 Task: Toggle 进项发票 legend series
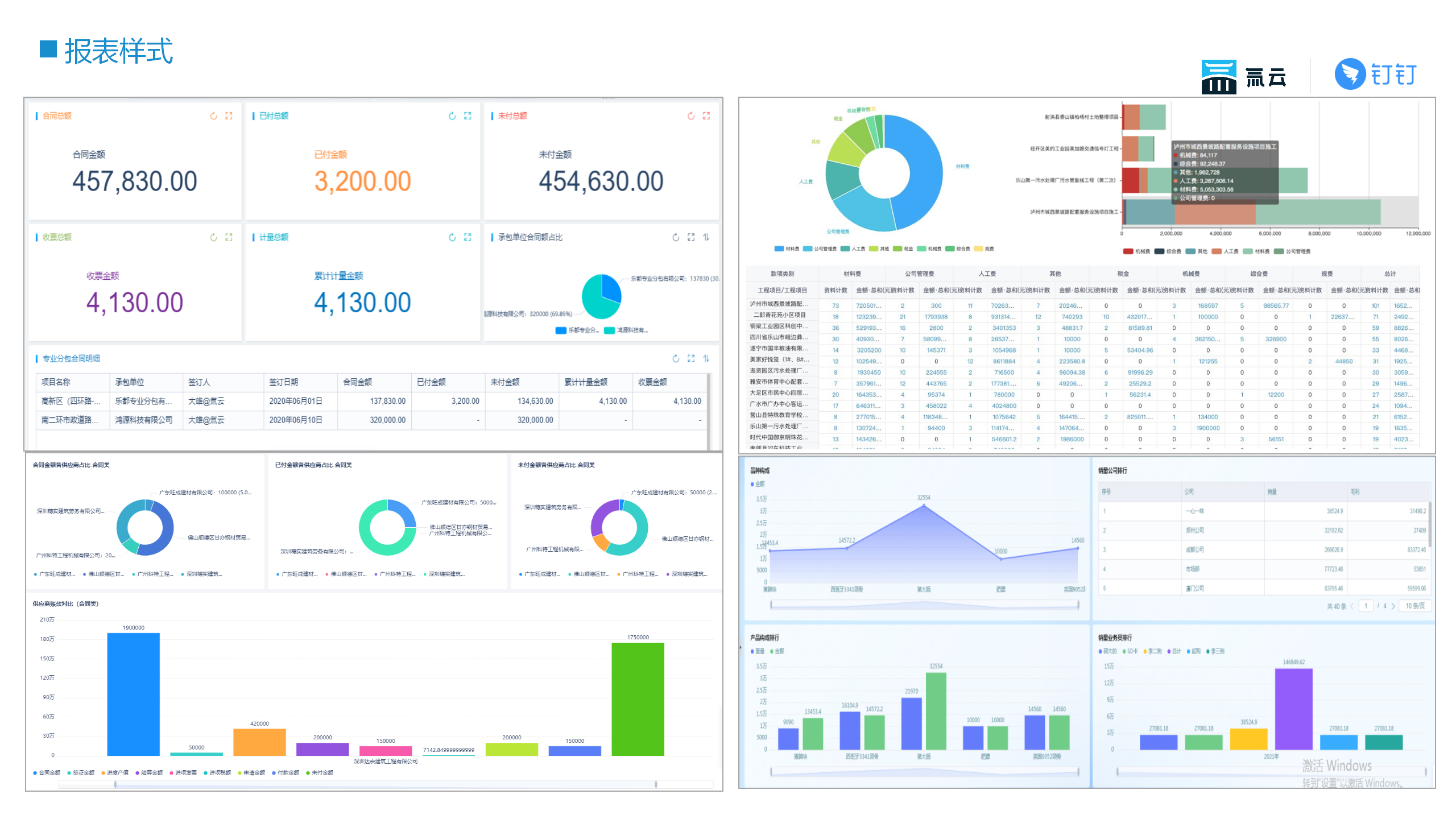184,773
